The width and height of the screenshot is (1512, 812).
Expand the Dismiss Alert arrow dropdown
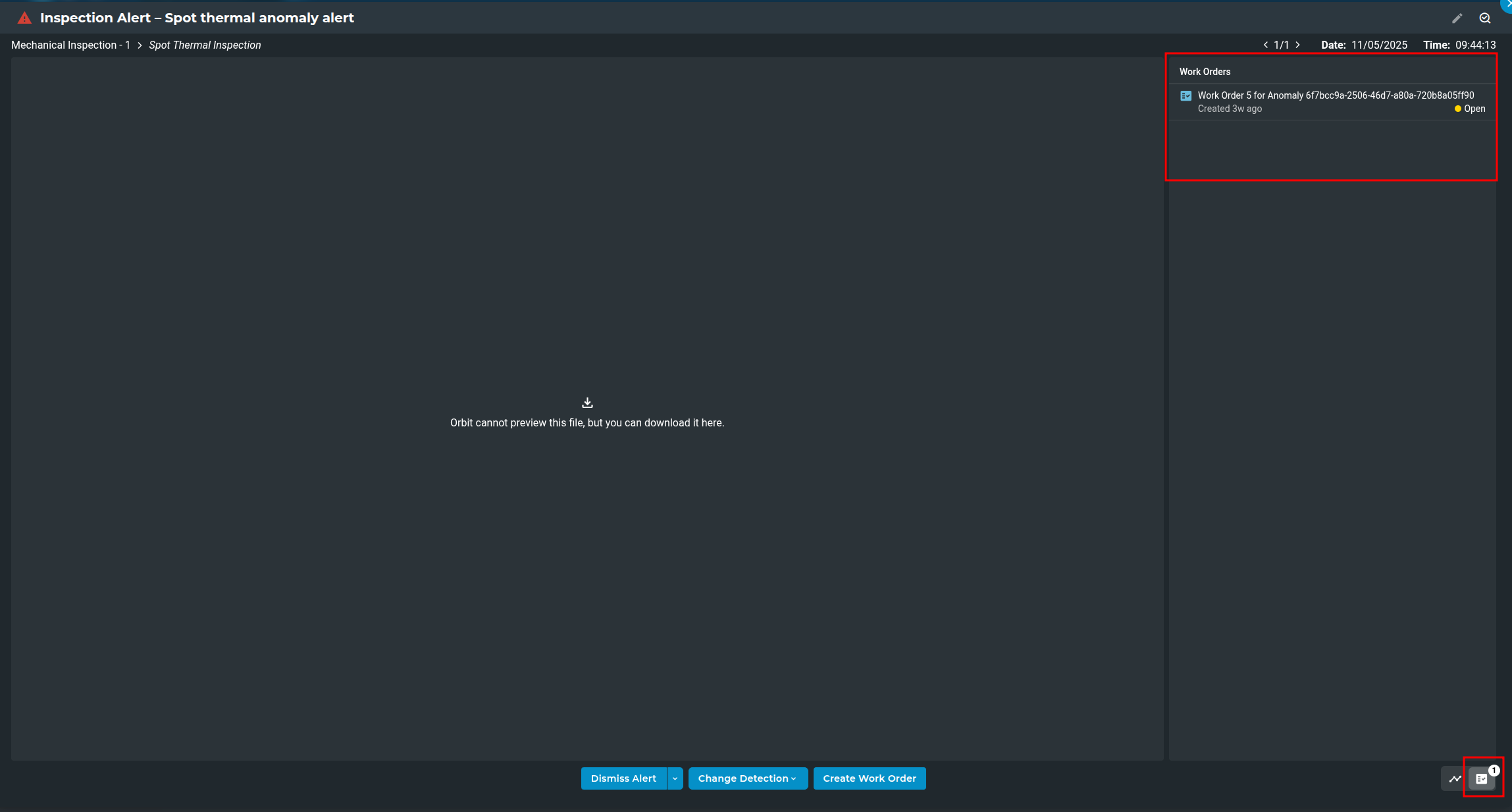point(675,778)
